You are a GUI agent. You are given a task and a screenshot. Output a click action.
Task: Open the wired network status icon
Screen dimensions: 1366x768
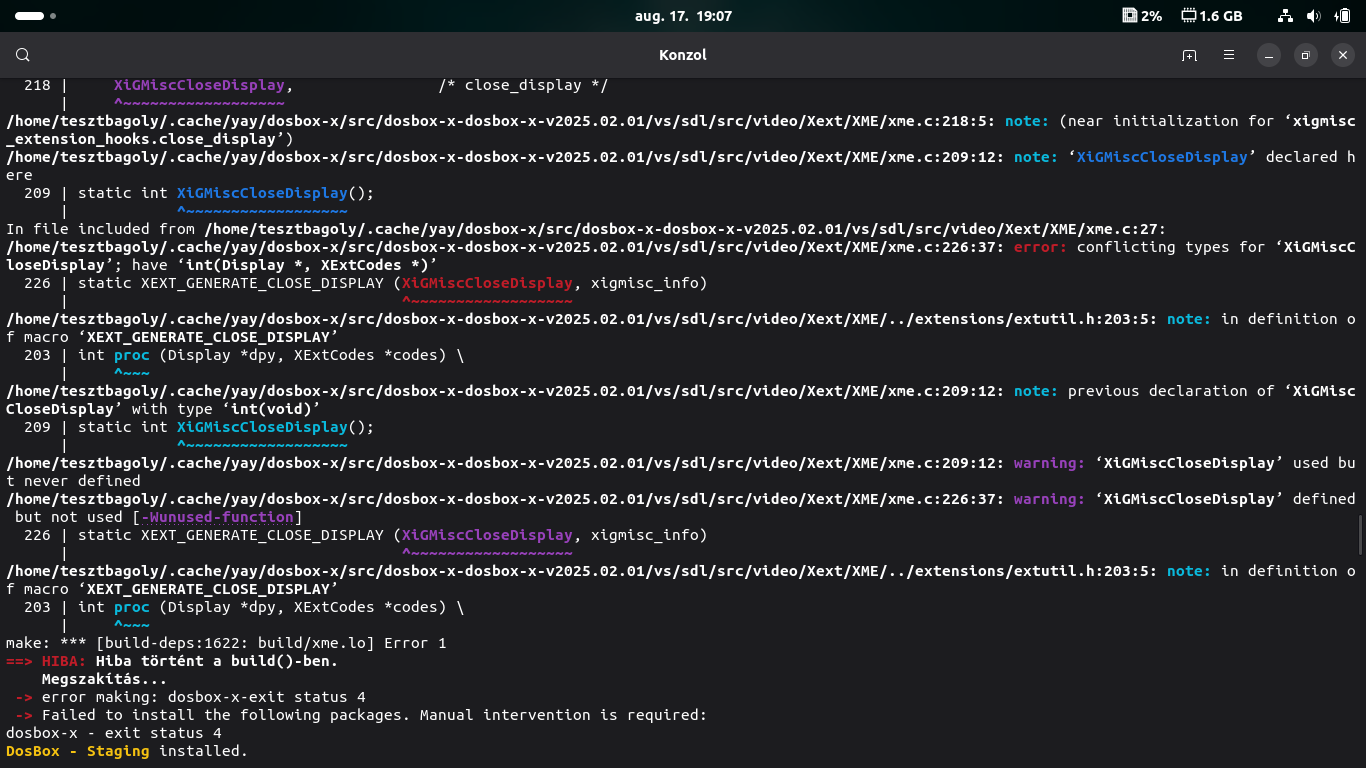pos(1285,16)
